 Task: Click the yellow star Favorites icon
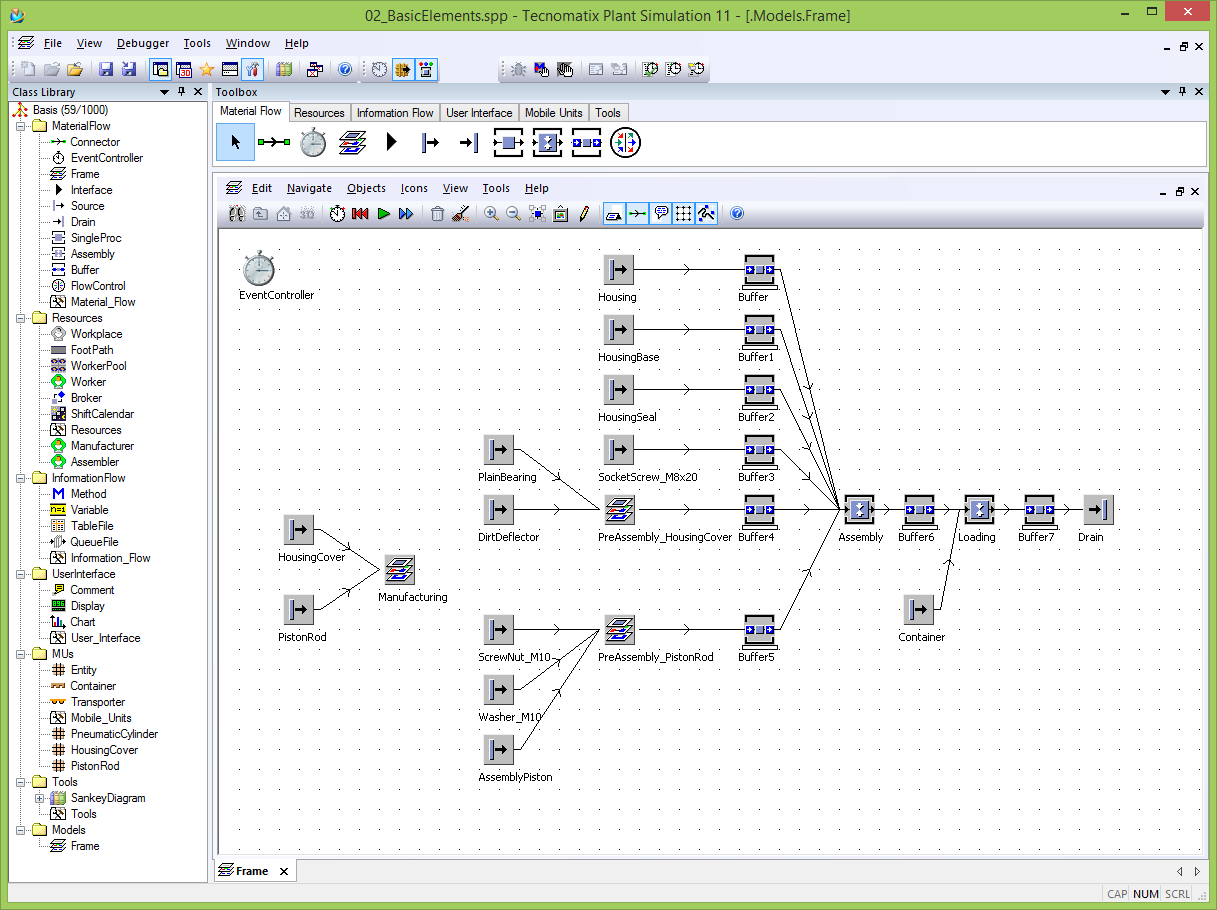tap(206, 69)
